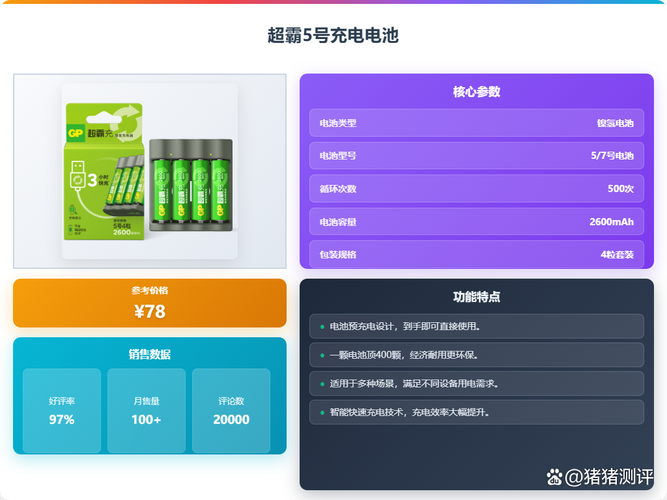Screen dimensions: 667x500
Task: Select the 包装规格 4粒套装 row
Action: 476,254
